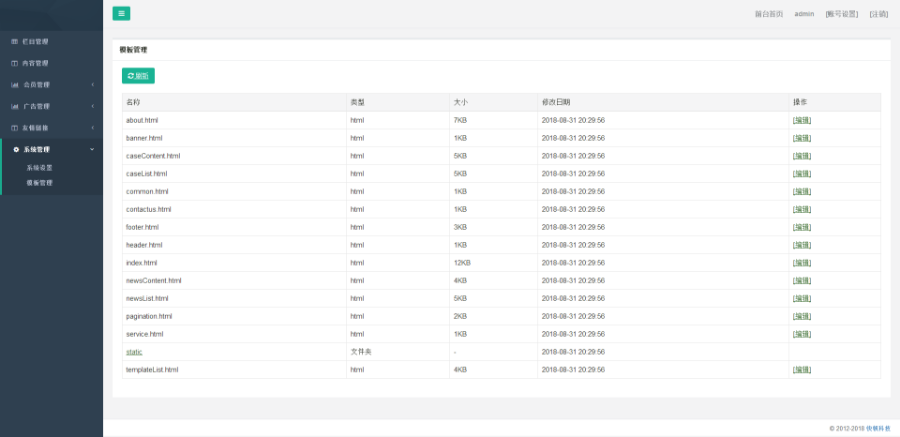Collapse the 系统管理 menu chevron
The image size is (900, 437).
click(93, 149)
